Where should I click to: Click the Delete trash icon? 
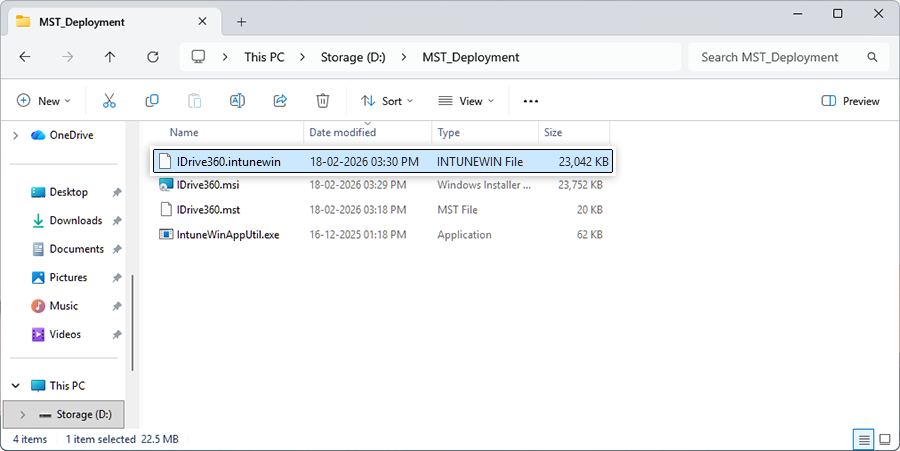click(x=322, y=101)
